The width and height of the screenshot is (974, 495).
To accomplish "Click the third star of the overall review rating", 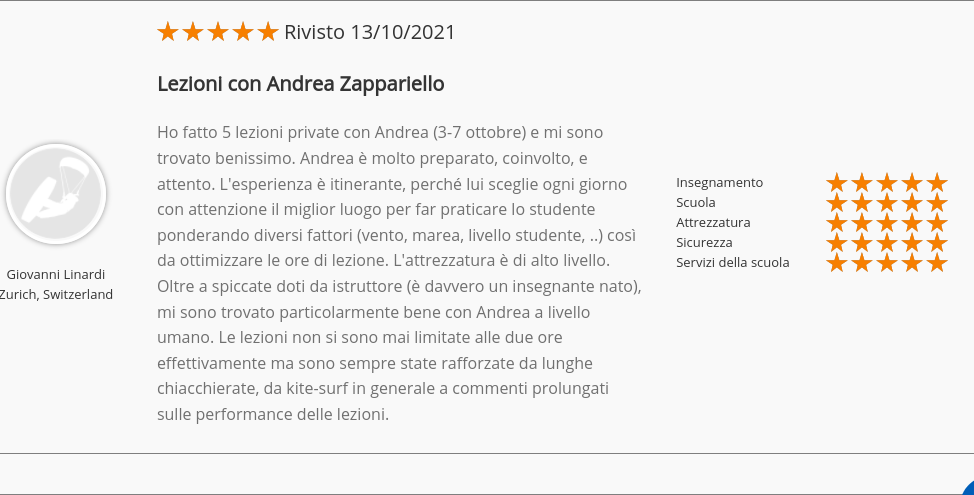I will tap(218, 32).
